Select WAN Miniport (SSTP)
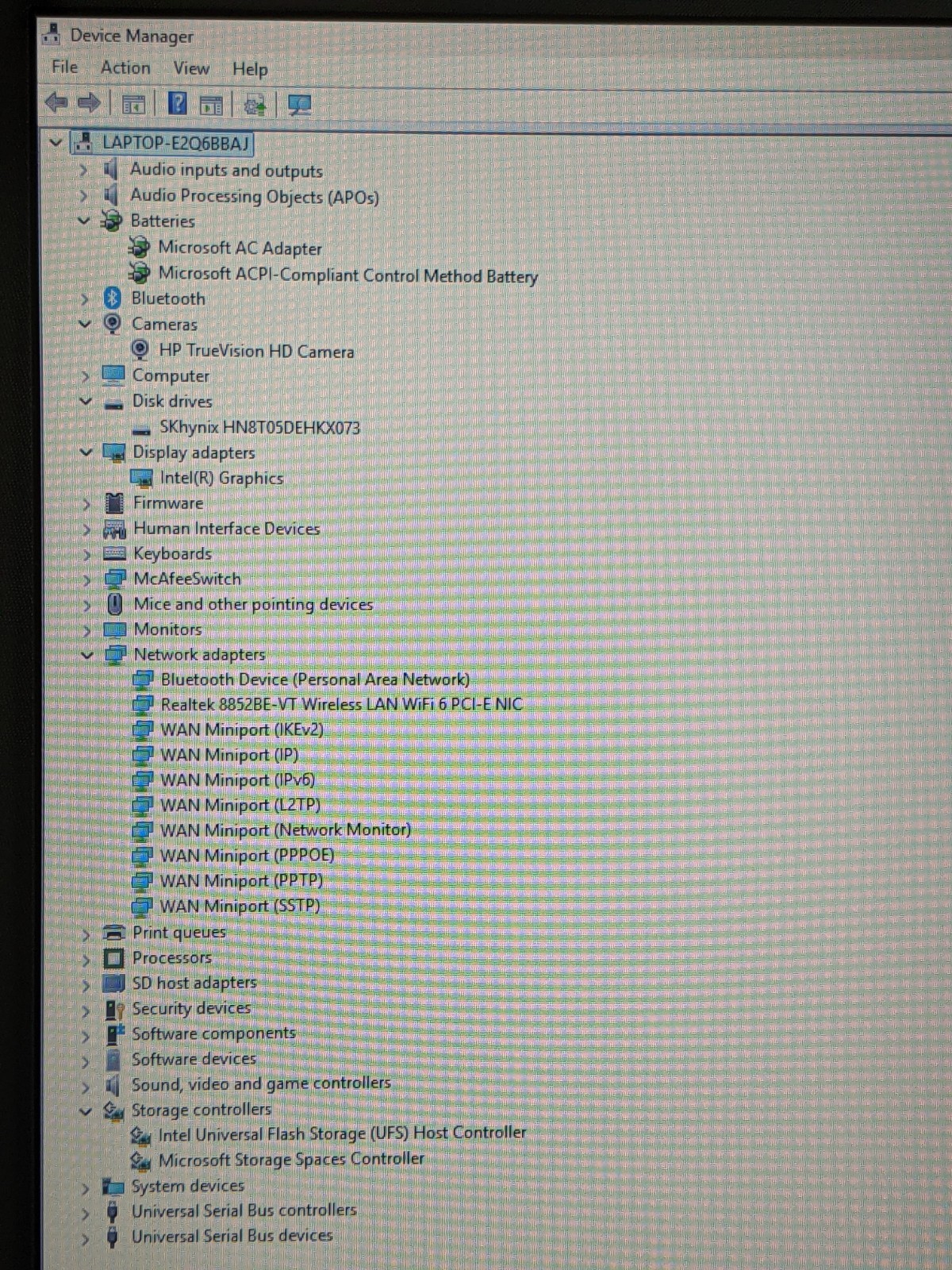 240,906
